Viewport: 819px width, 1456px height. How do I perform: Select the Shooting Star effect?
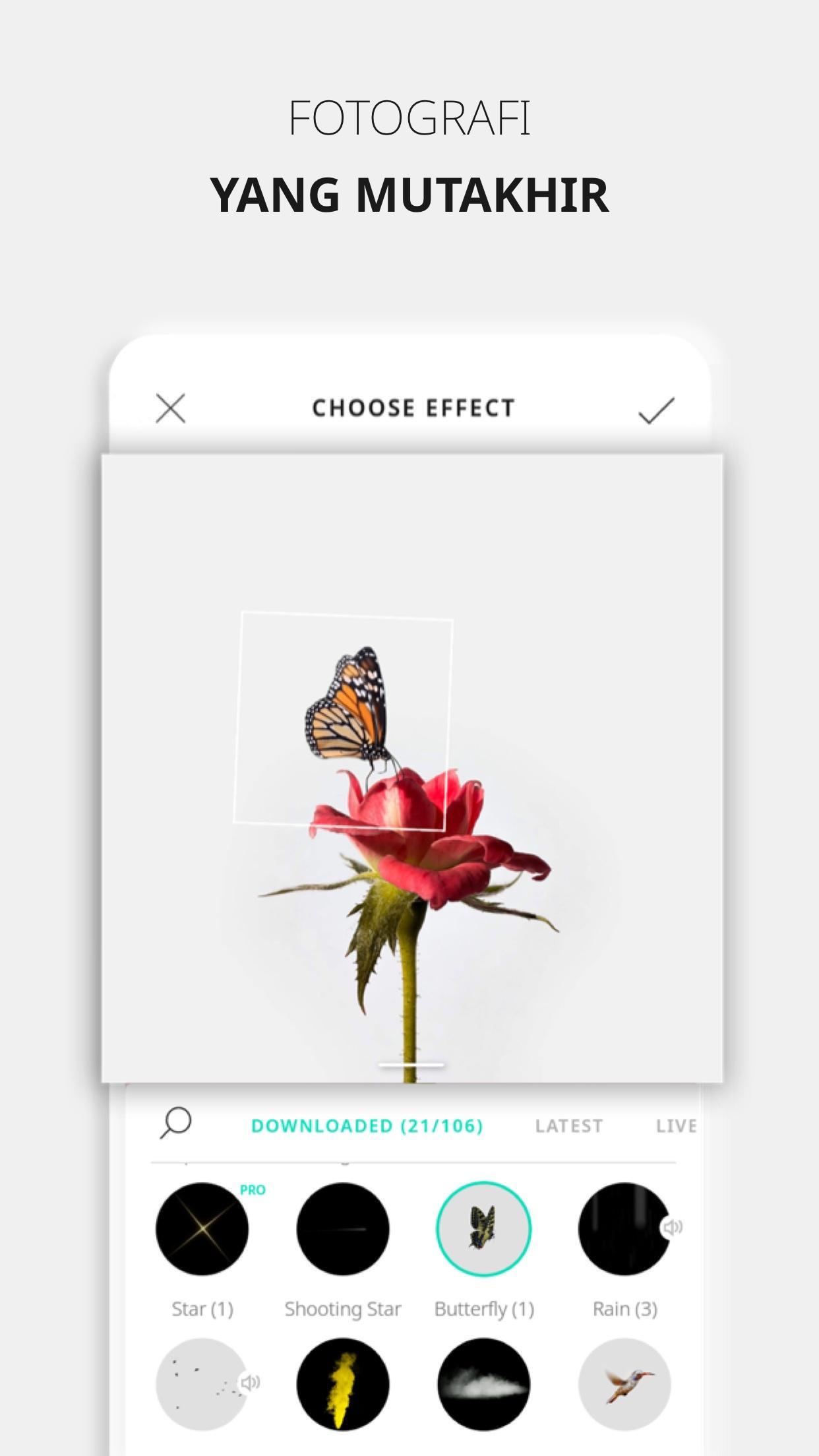(343, 1229)
